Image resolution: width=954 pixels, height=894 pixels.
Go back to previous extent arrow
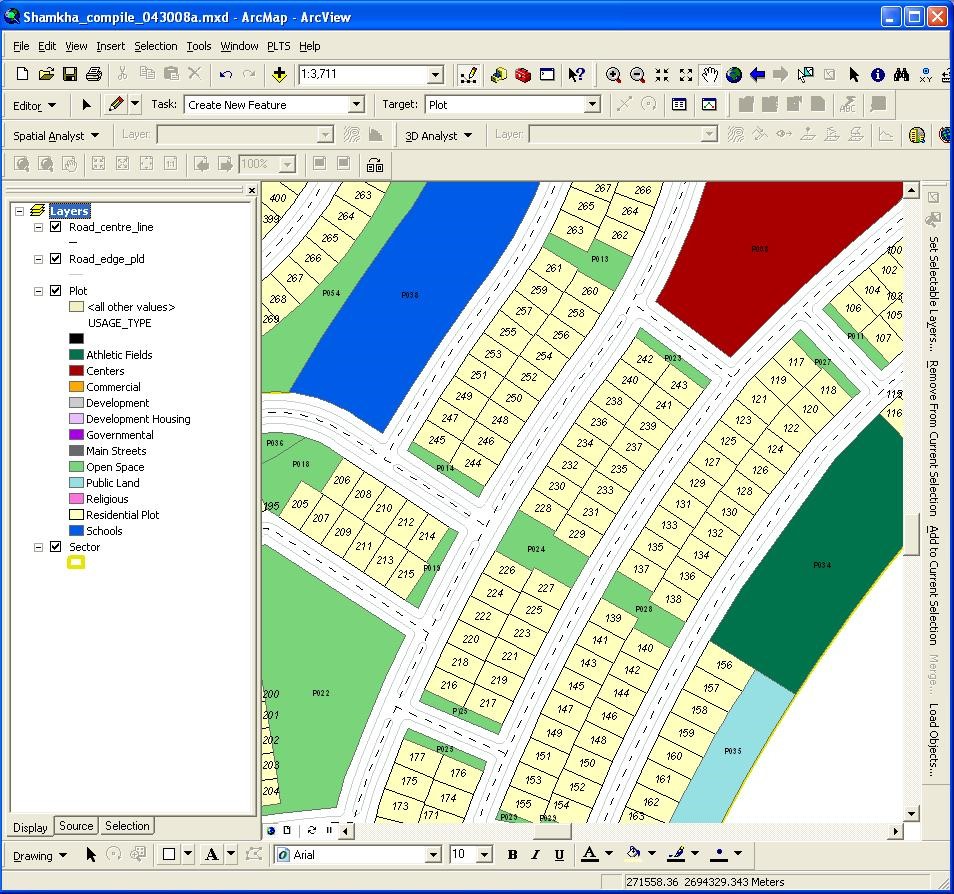point(757,74)
